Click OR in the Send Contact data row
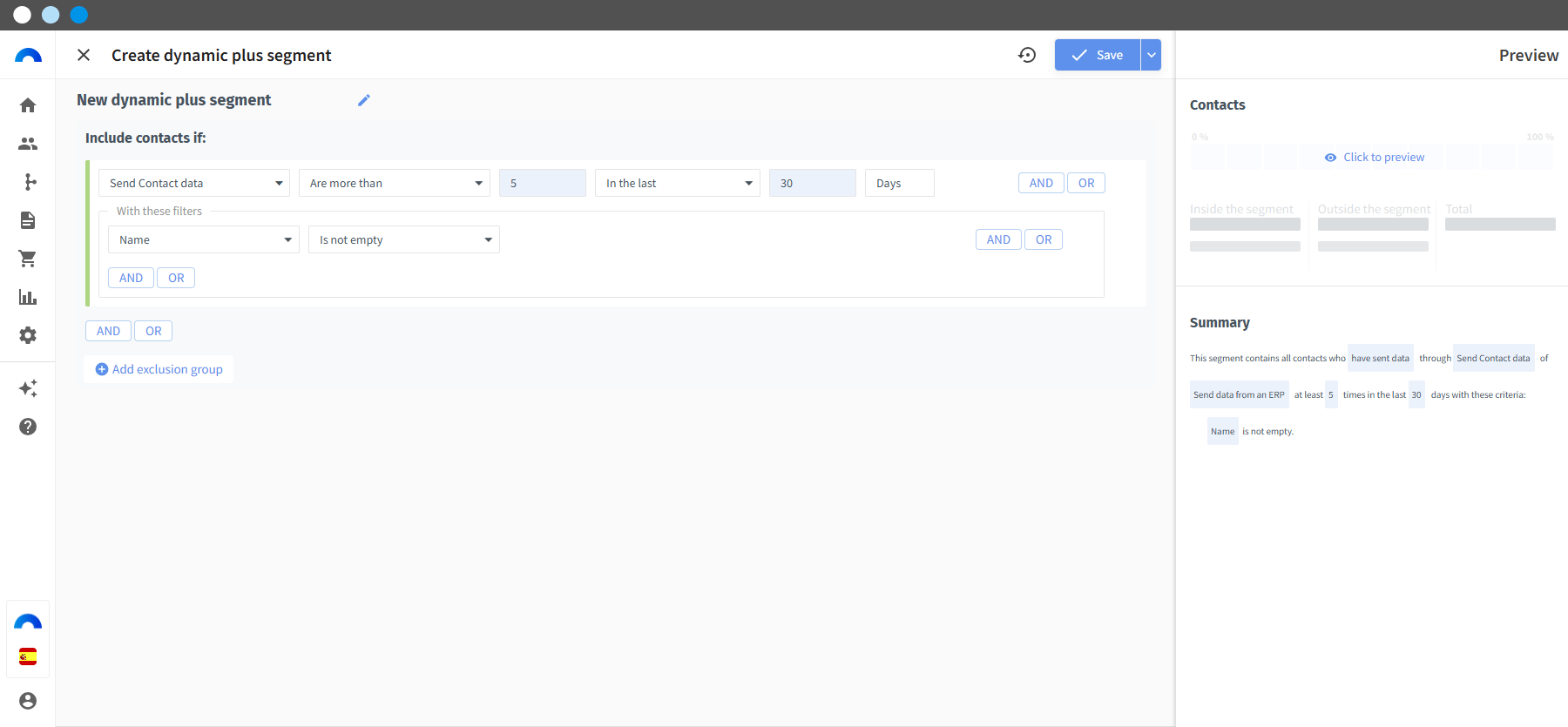The height and width of the screenshot is (727, 1568). (1086, 183)
